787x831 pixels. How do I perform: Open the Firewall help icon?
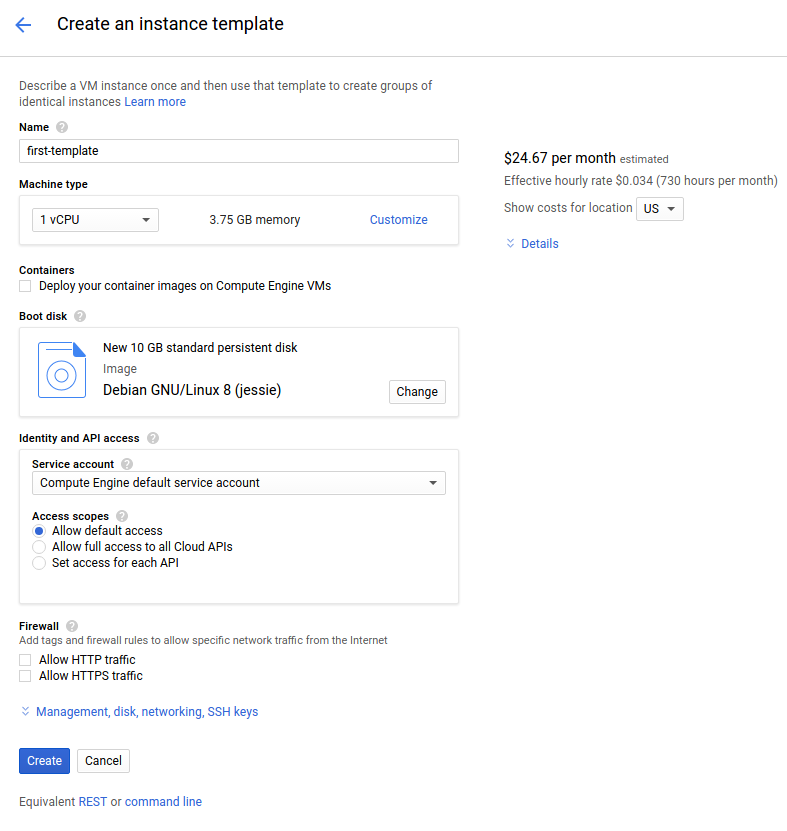click(70, 625)
